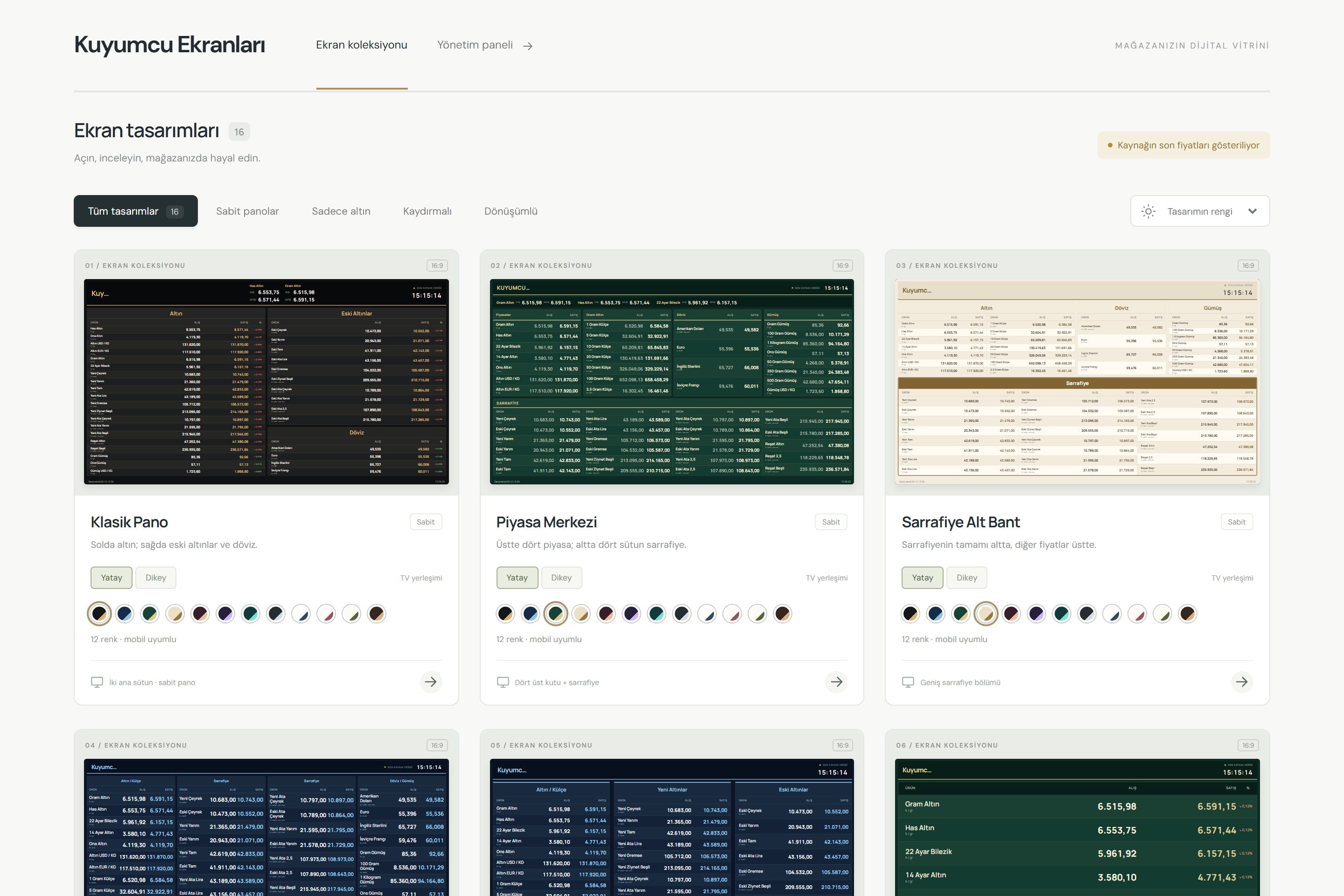Select the Tüm tasarımlar filter button
This screenshot has height=896, width=1344.
point(135,211)
